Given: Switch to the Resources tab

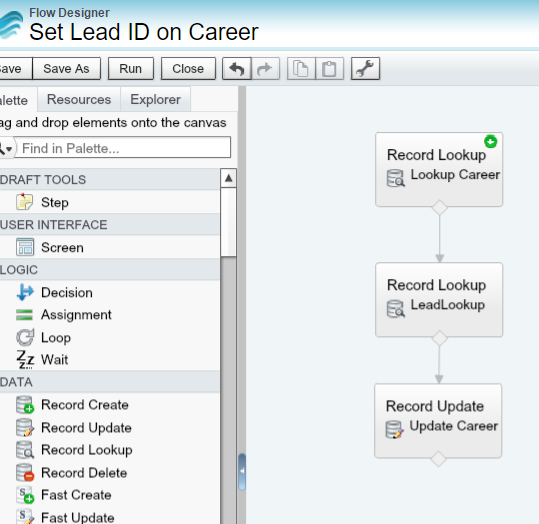Looking at the screenshot, I should (79, 99).
